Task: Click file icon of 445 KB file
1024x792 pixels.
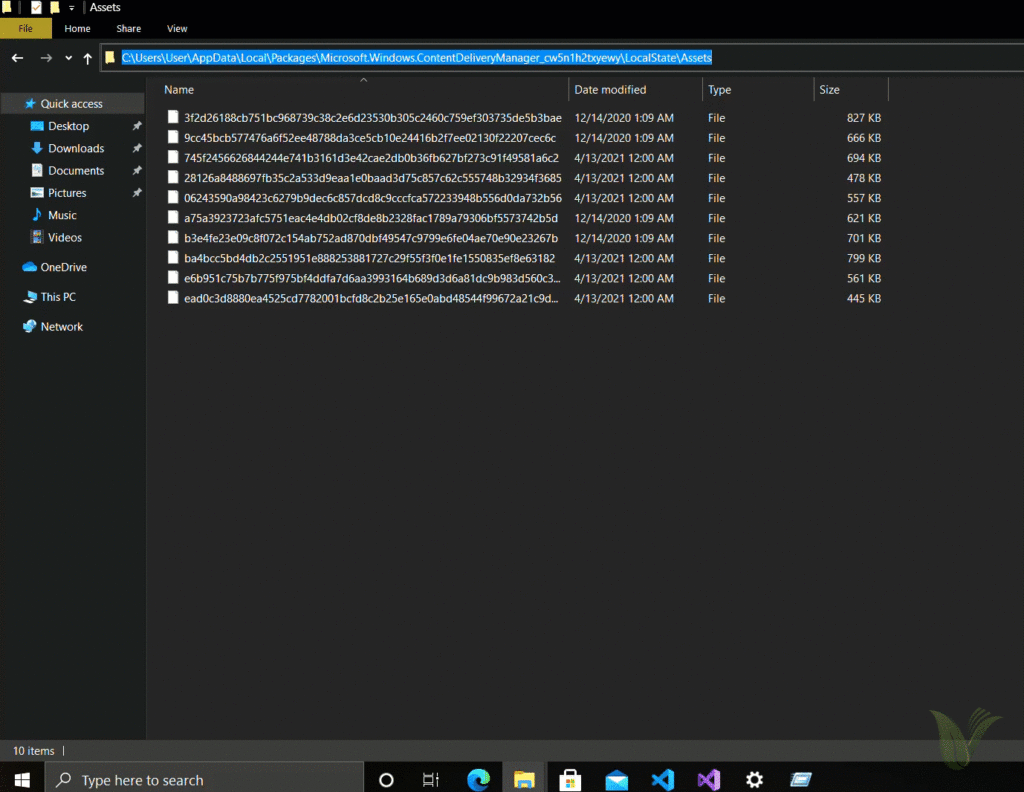Action: tap(172, 298)
